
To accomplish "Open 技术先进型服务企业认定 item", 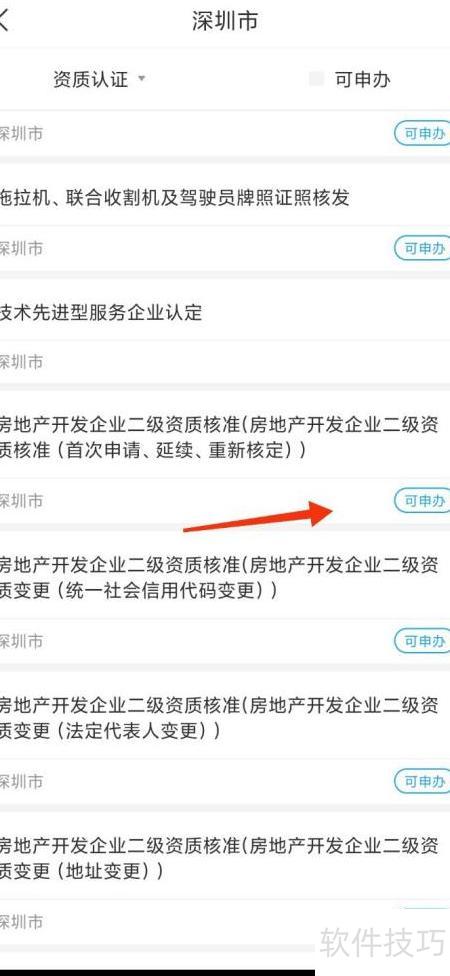I will (101, 312).
